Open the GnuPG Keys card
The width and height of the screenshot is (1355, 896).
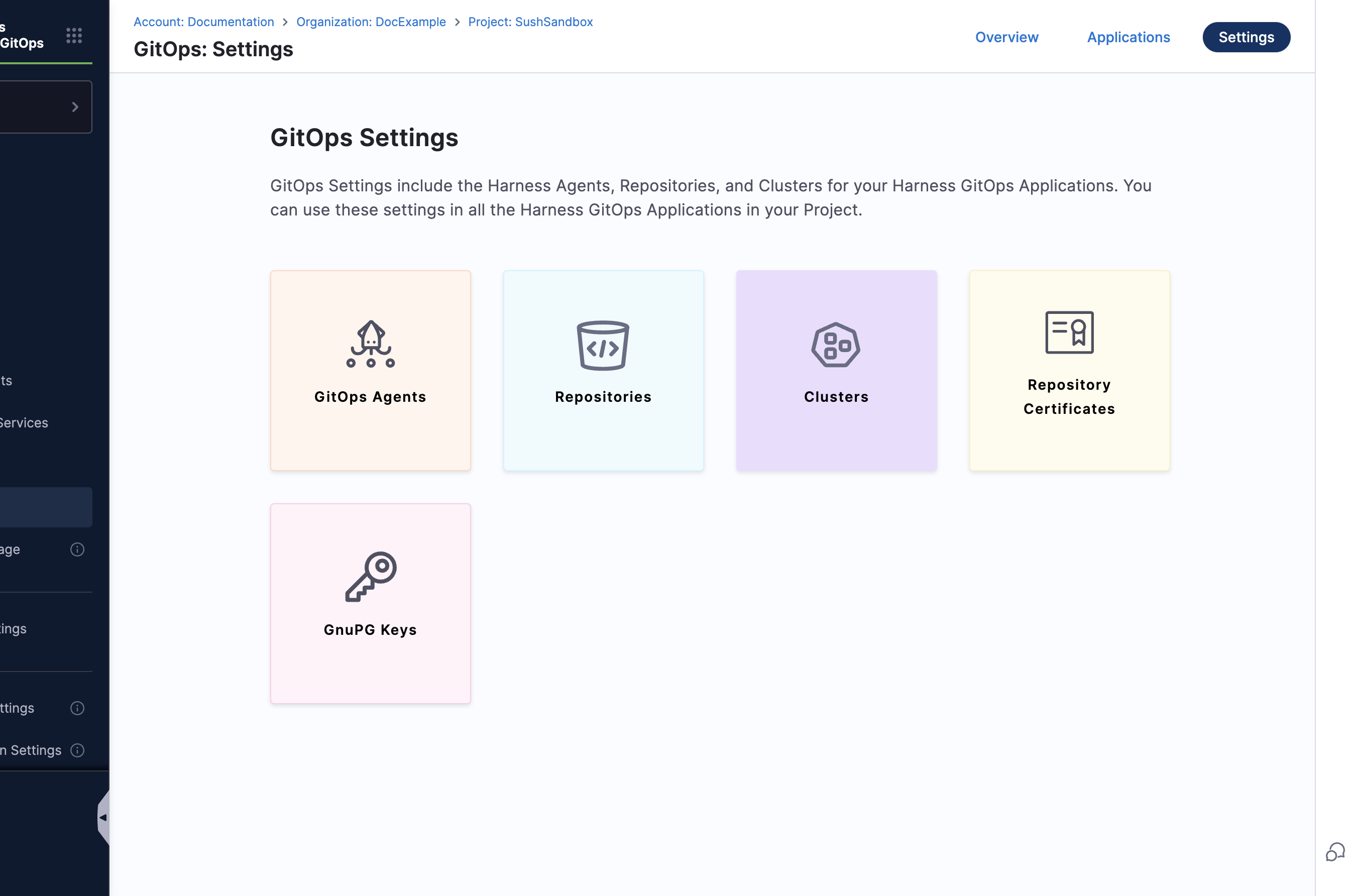(370, 603)
